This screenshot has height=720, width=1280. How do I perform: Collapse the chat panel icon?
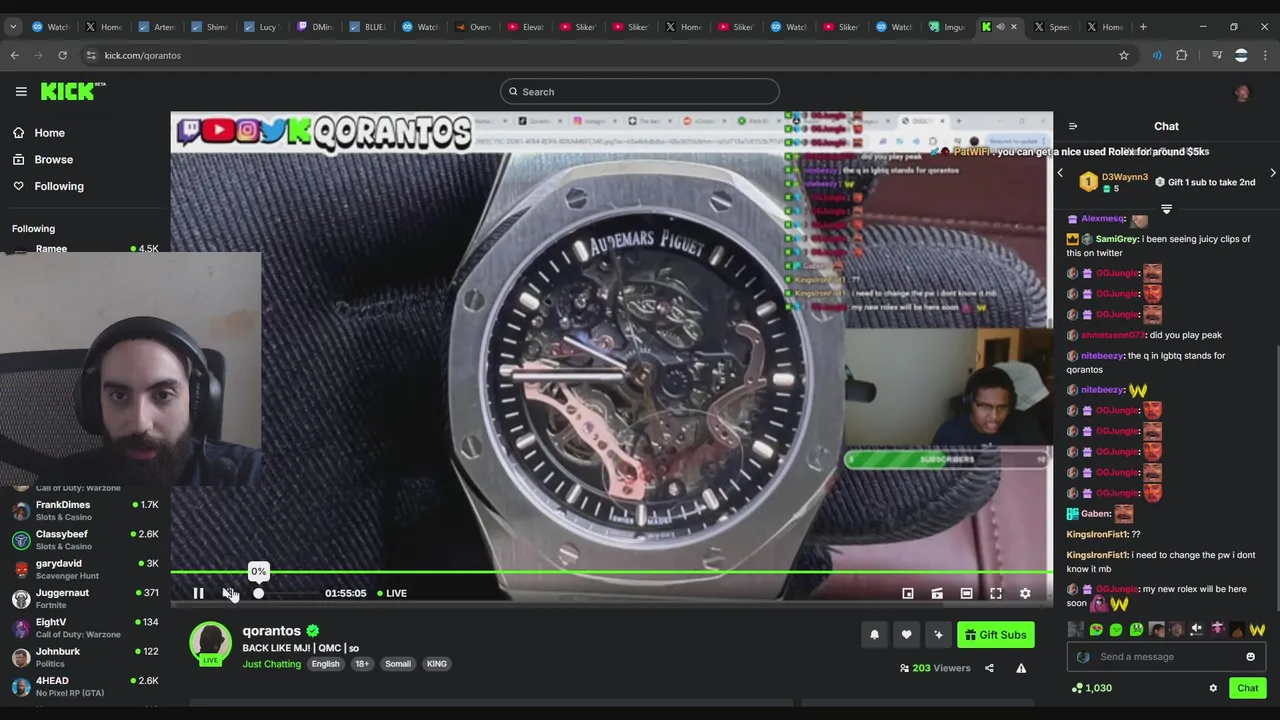pyautogui.click(x=1073, y=126)
